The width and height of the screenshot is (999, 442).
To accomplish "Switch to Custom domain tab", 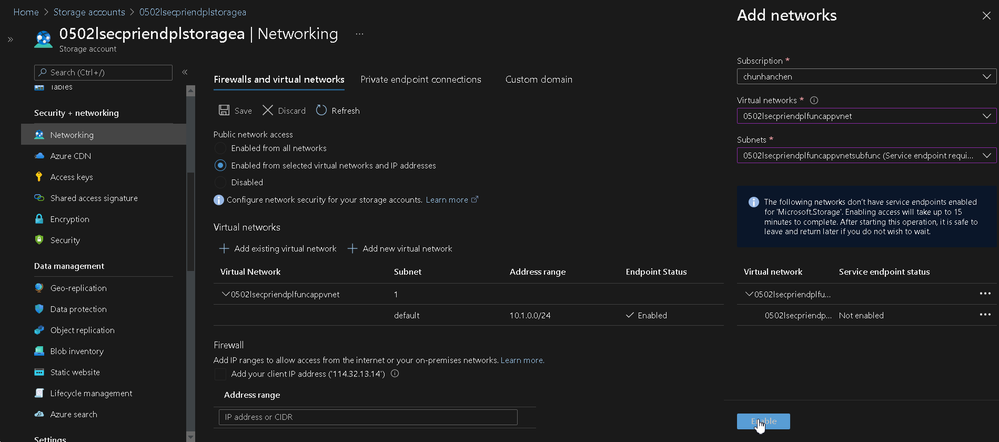I will 538,80.
